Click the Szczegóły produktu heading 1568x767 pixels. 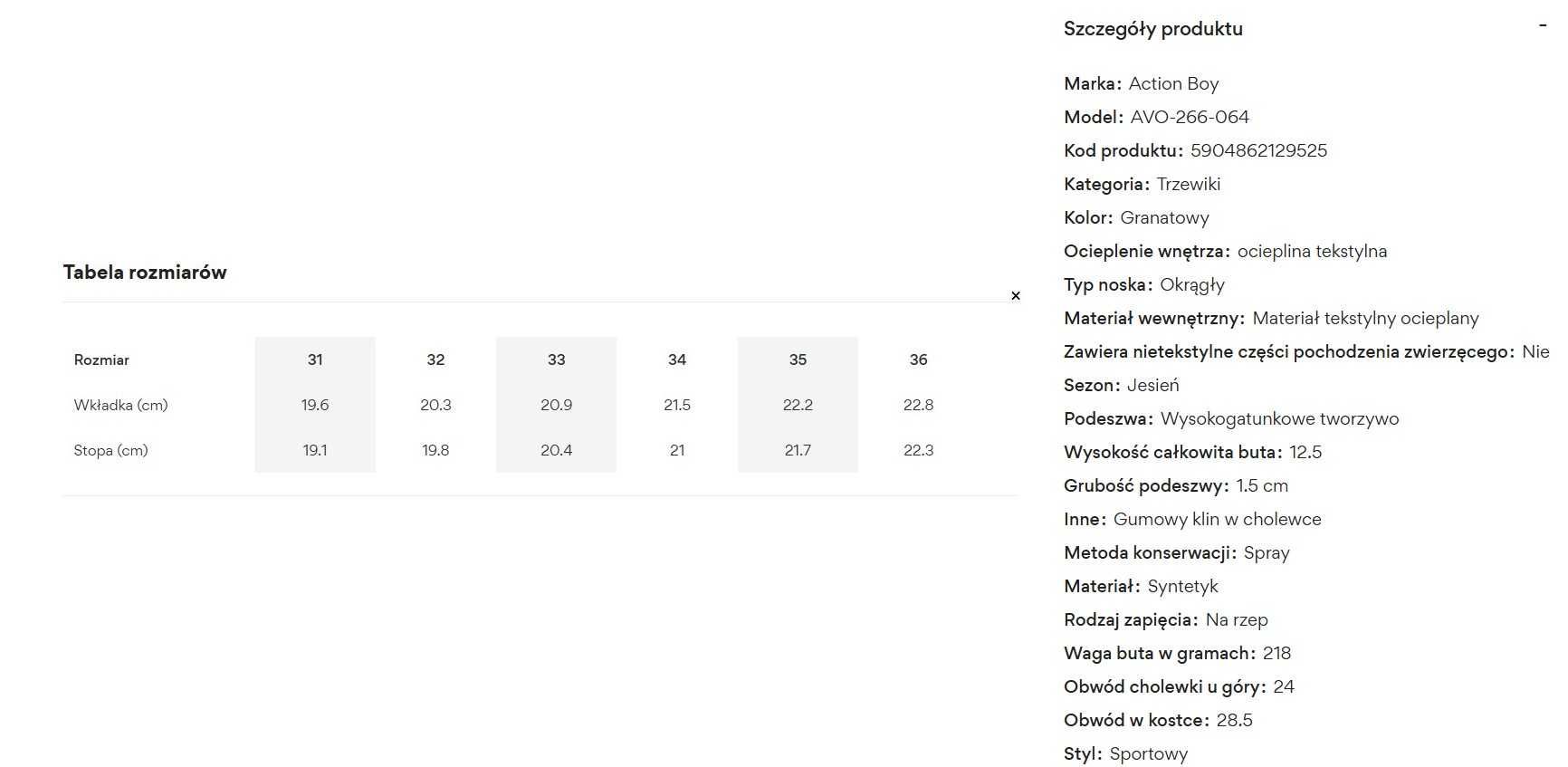(x=1152, y=29)
